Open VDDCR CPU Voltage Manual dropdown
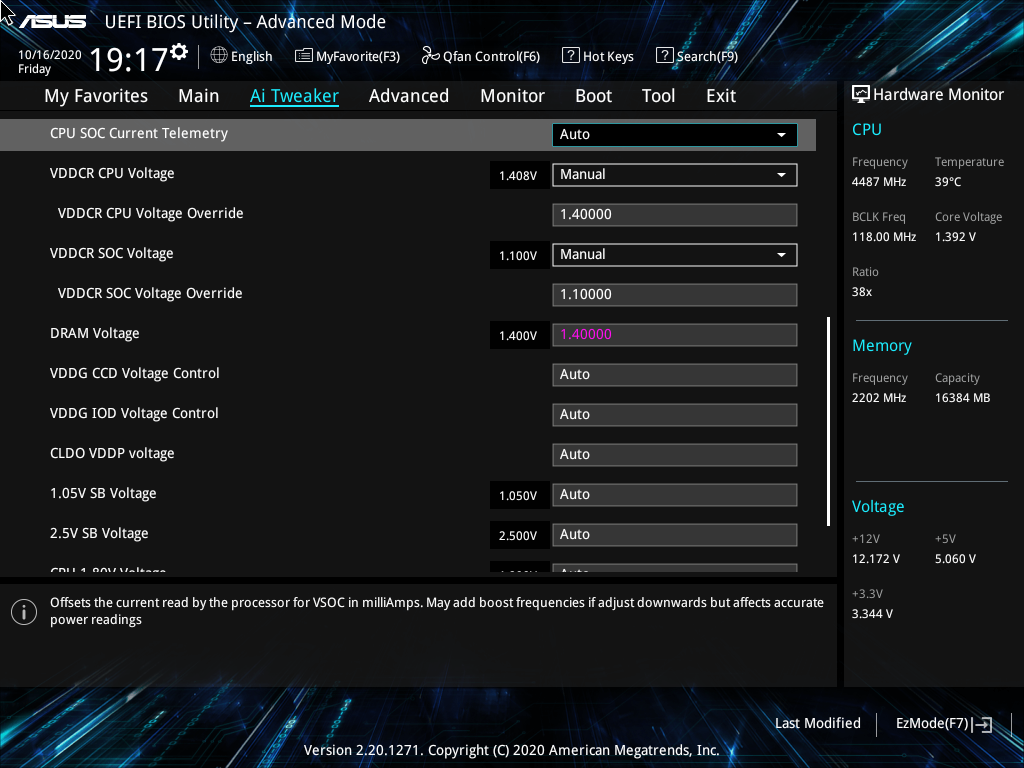The width and height of the screenshot is (1024, 768). 675,174
